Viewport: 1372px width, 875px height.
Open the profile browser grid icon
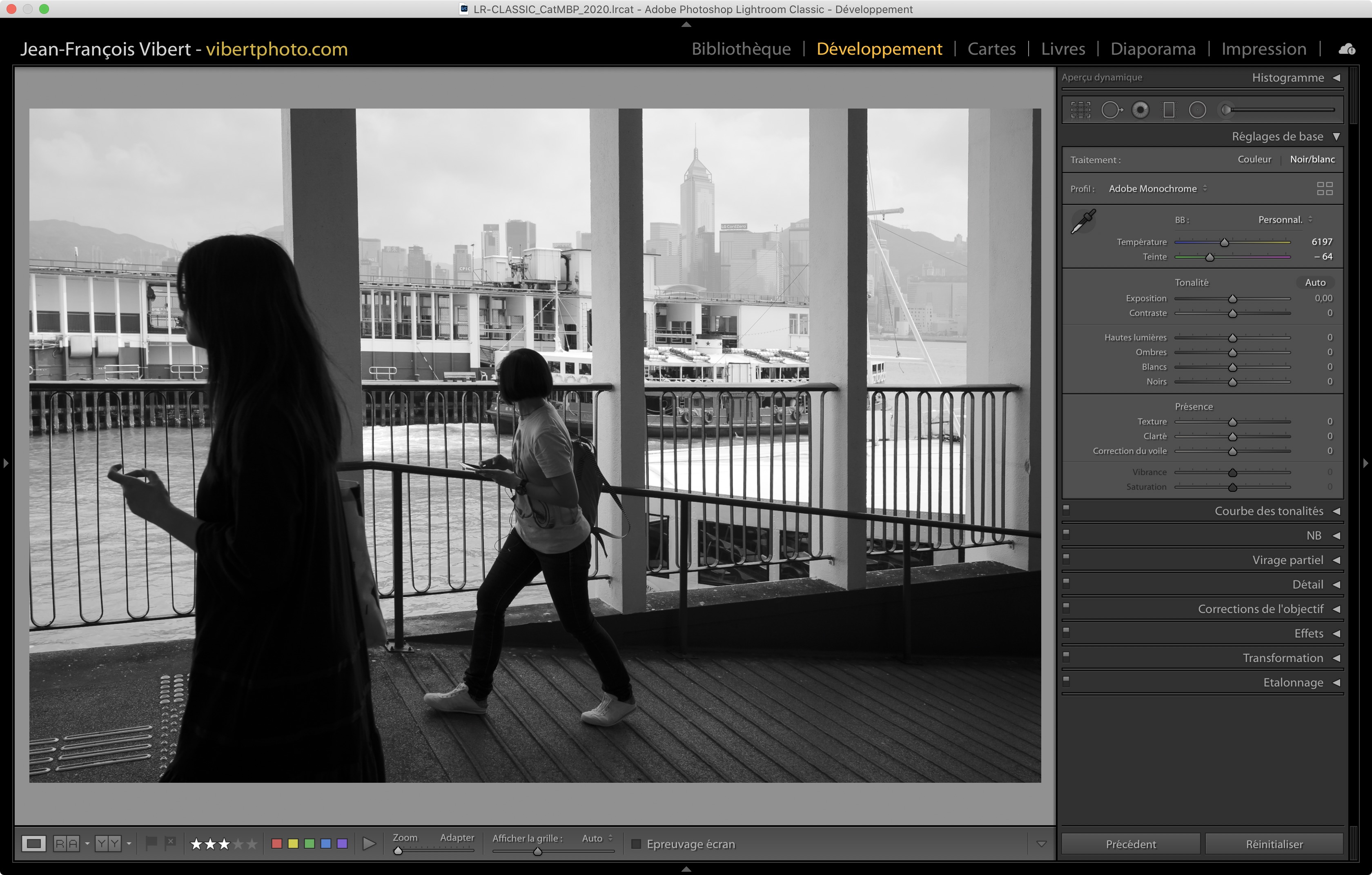pos(1325,189)
